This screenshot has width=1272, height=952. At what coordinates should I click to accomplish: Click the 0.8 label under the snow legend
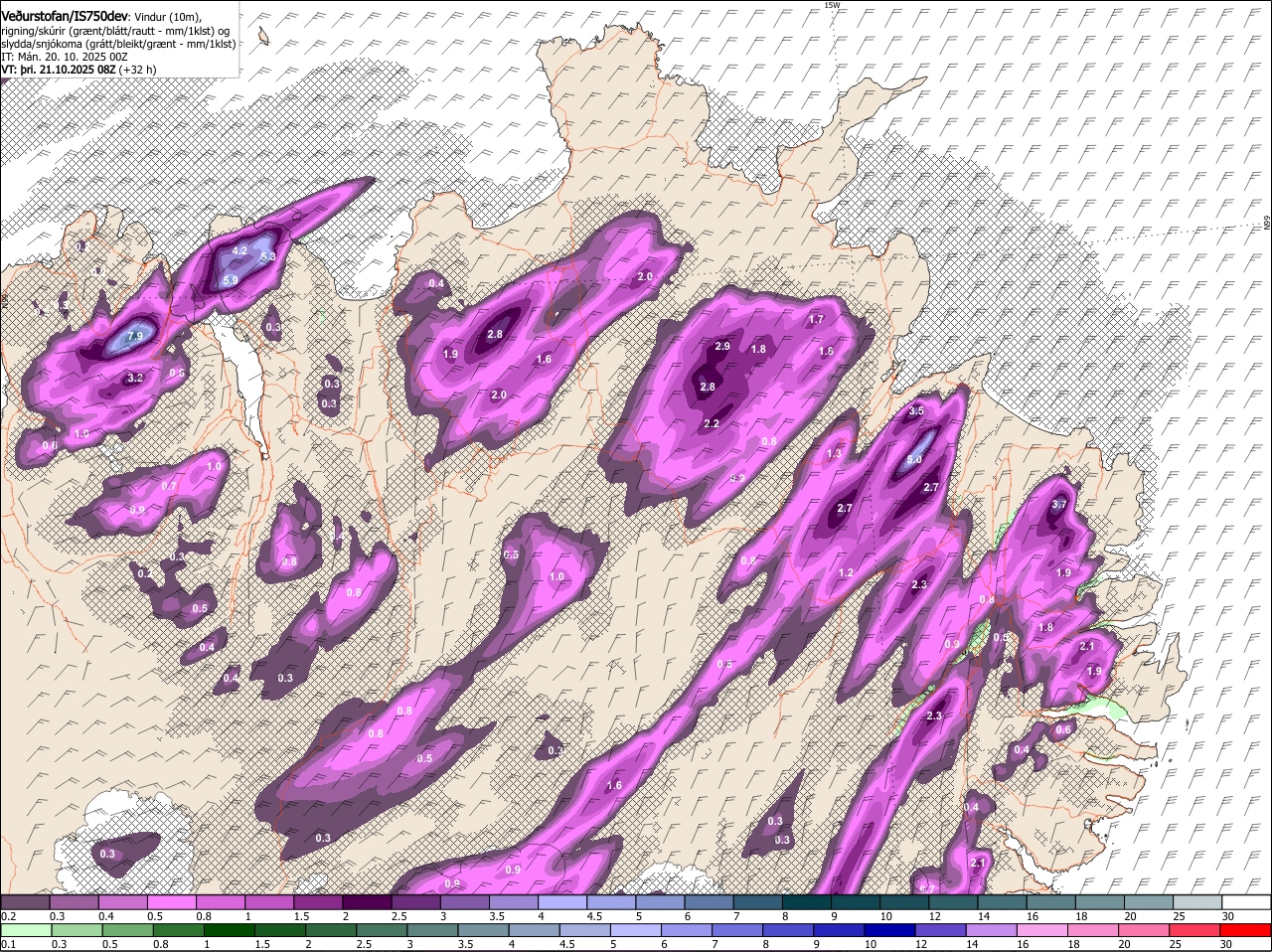coord(204,915)
